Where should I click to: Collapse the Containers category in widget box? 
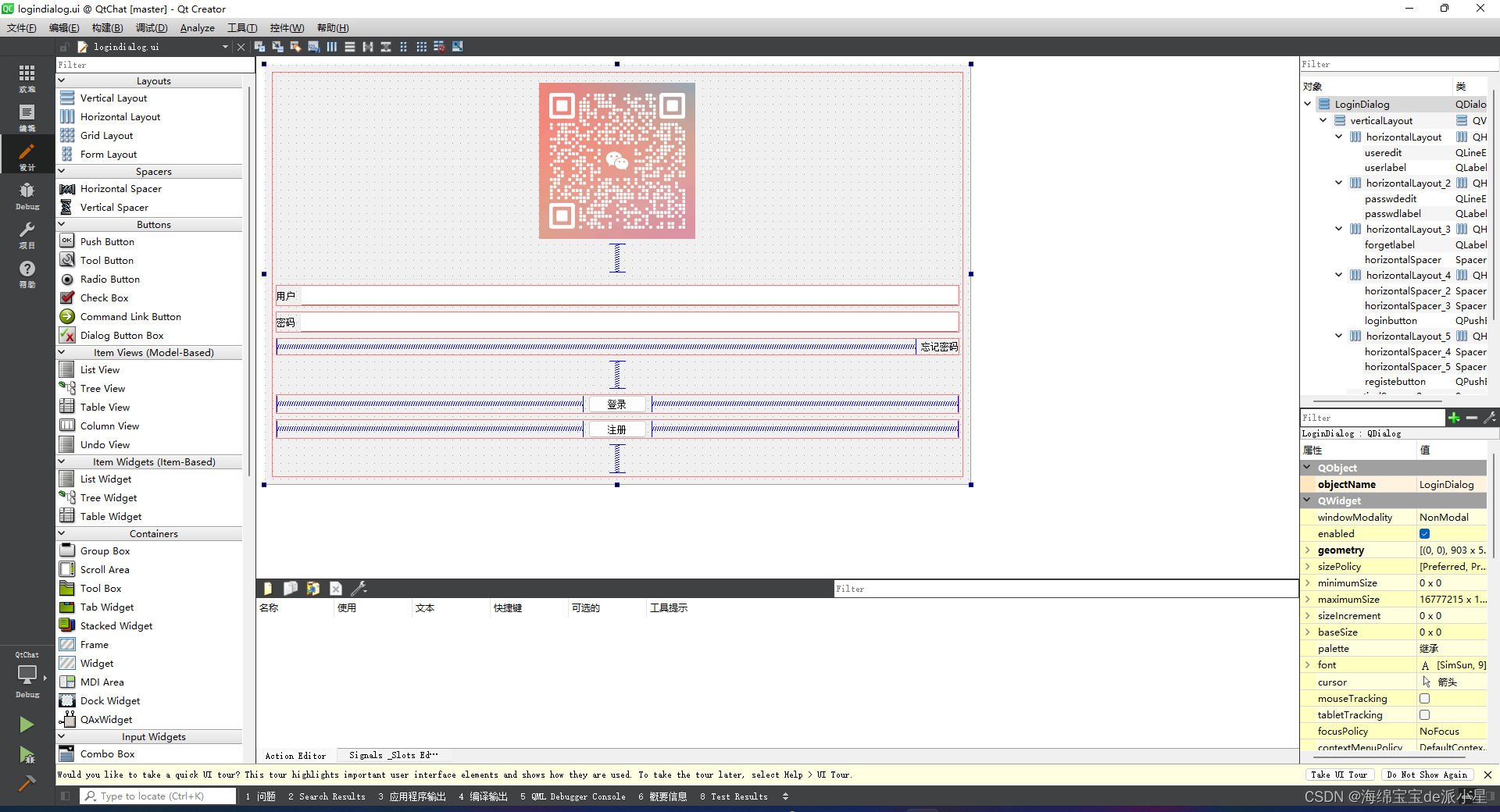pos(62,533)
